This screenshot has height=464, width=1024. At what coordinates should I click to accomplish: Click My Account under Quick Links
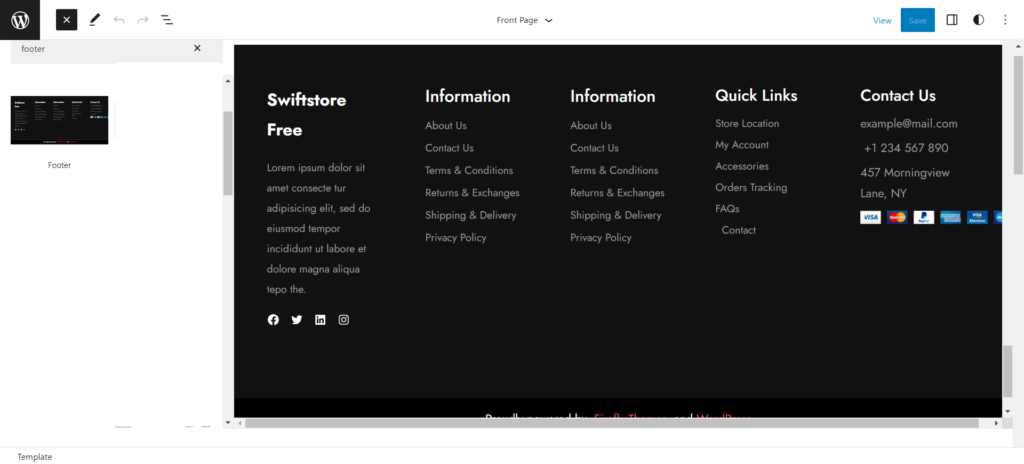point(742,145)
